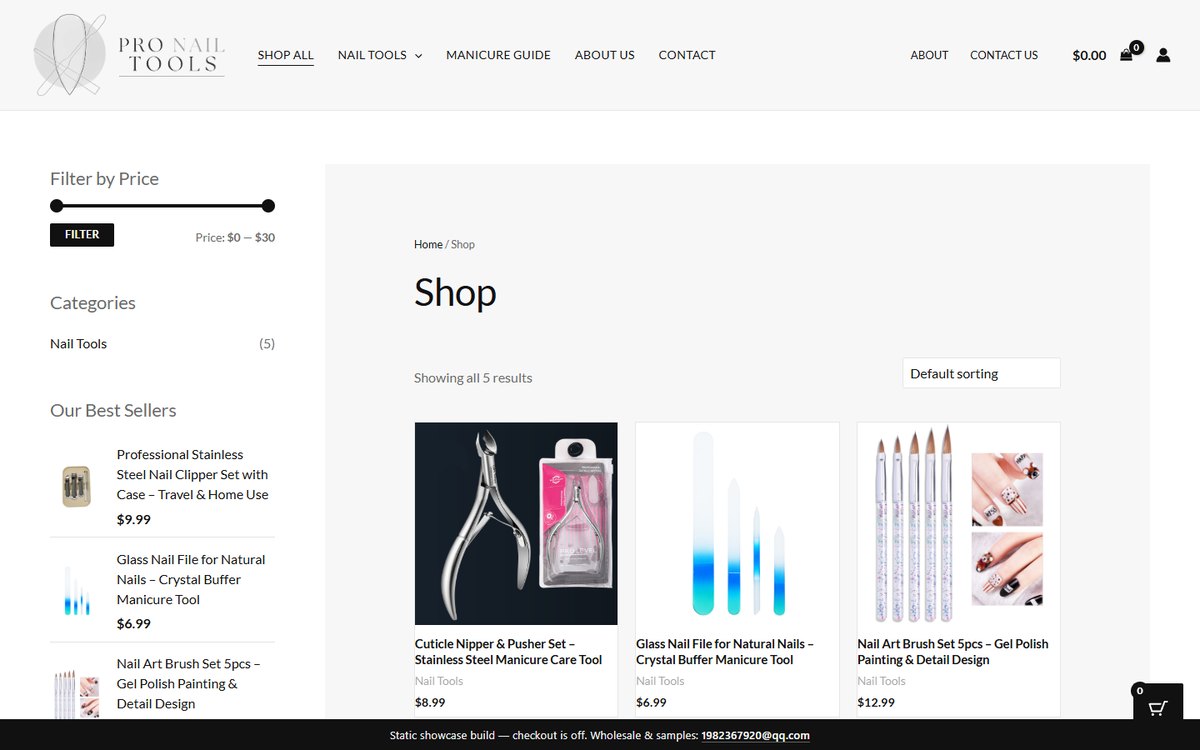Open the user account icon
The image size is (1200, 750).
[1163, 55]
